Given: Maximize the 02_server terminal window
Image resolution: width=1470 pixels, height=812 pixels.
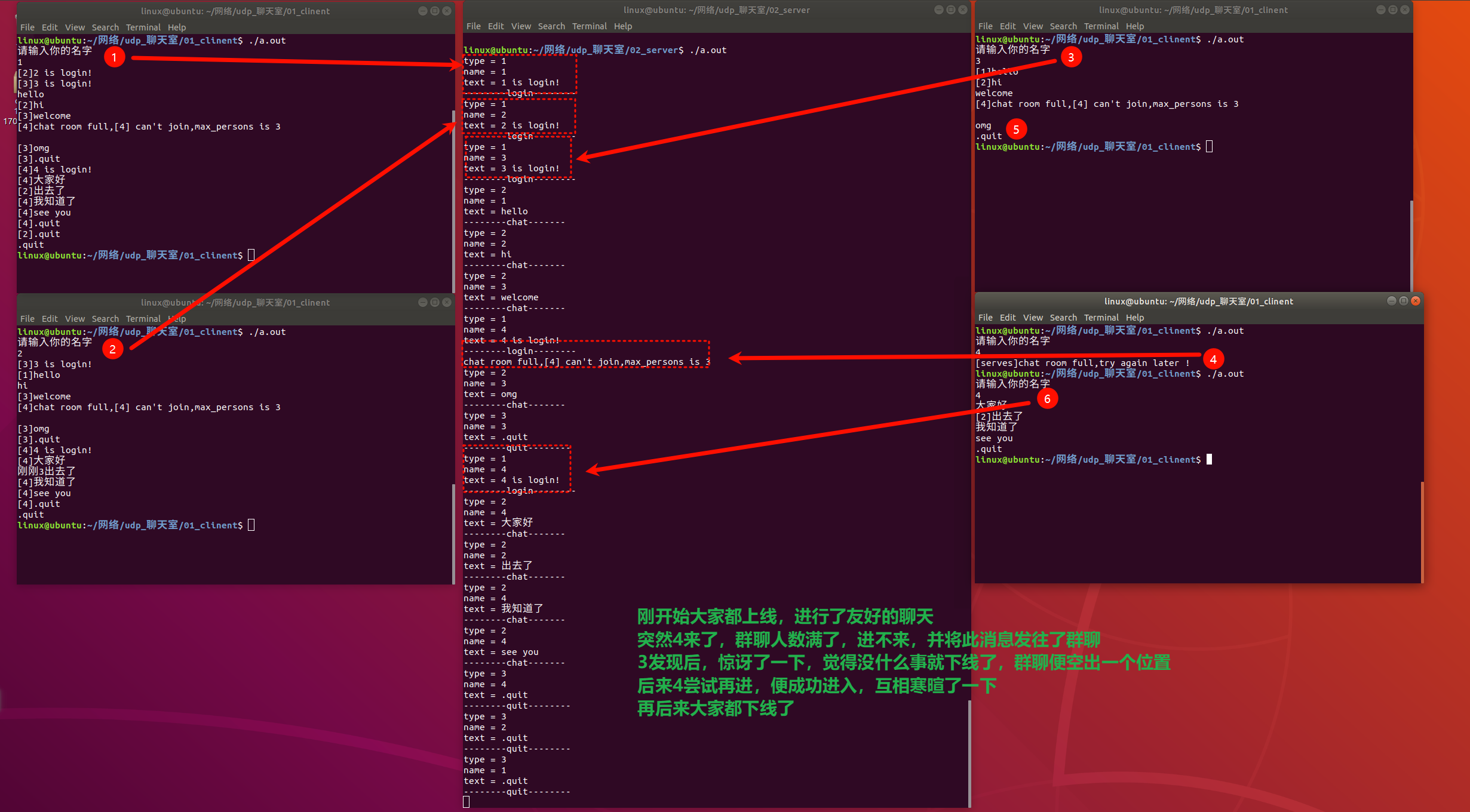Looking at the screenshot, I should tap(950, 10).
